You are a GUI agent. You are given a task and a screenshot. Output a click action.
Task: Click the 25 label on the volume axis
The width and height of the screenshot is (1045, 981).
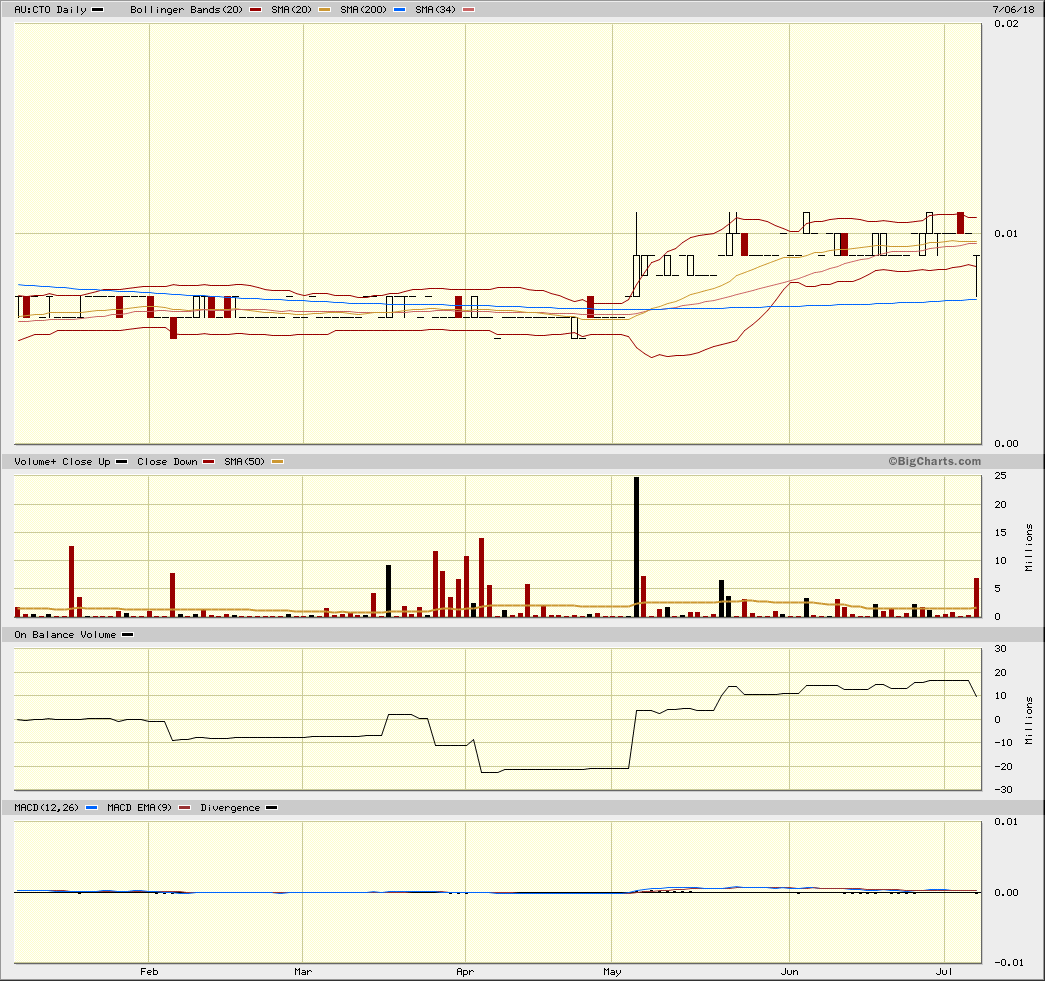click(1000, 476)
